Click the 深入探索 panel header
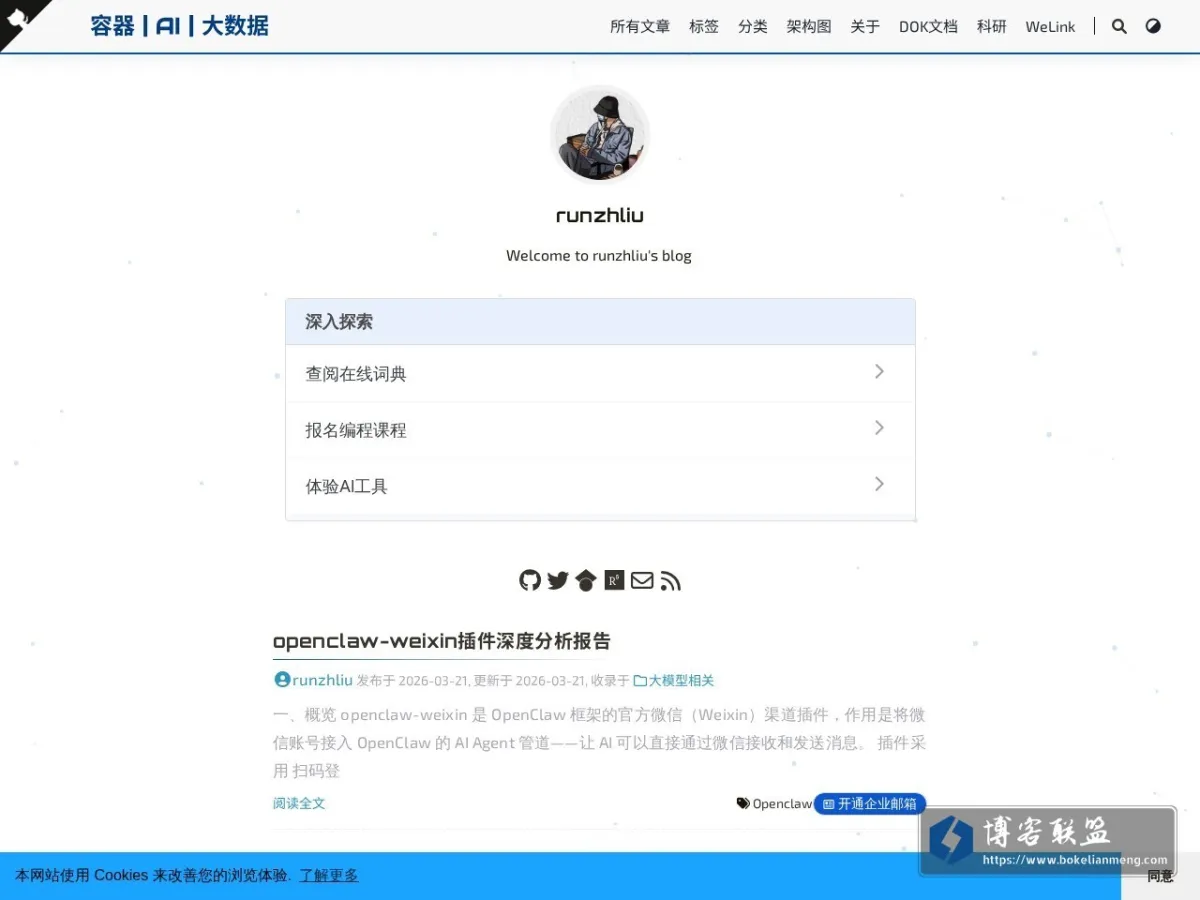The image size is (1200, 900). [x=600, y=322]
